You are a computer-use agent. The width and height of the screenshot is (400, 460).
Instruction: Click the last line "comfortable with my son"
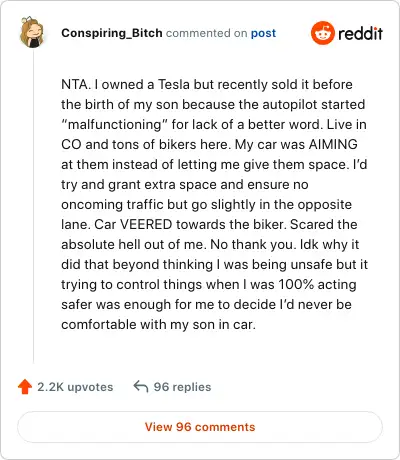pyautogui.click(x=158, y=325)
